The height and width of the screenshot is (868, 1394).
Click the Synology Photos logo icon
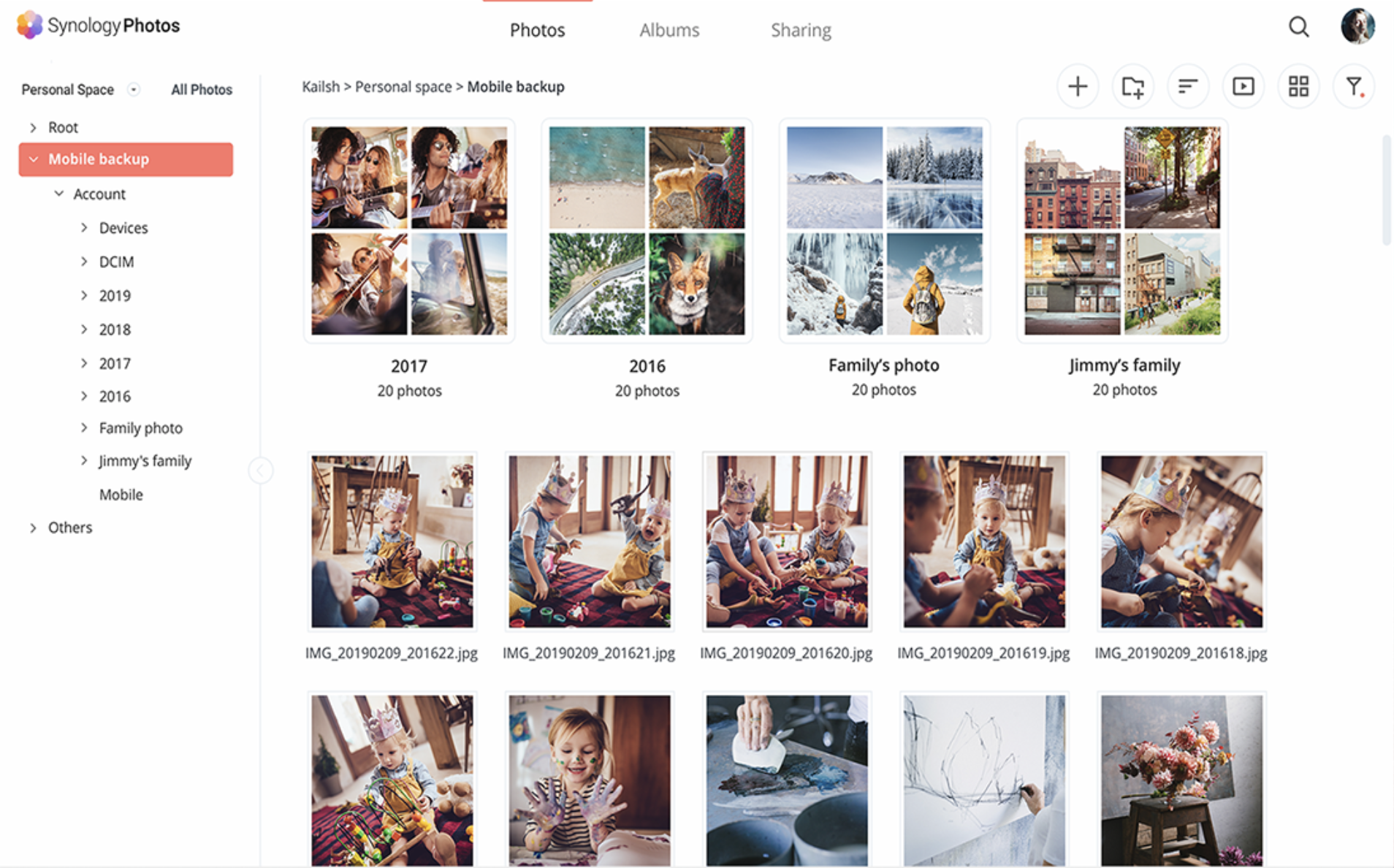click(x=29, y=25)
